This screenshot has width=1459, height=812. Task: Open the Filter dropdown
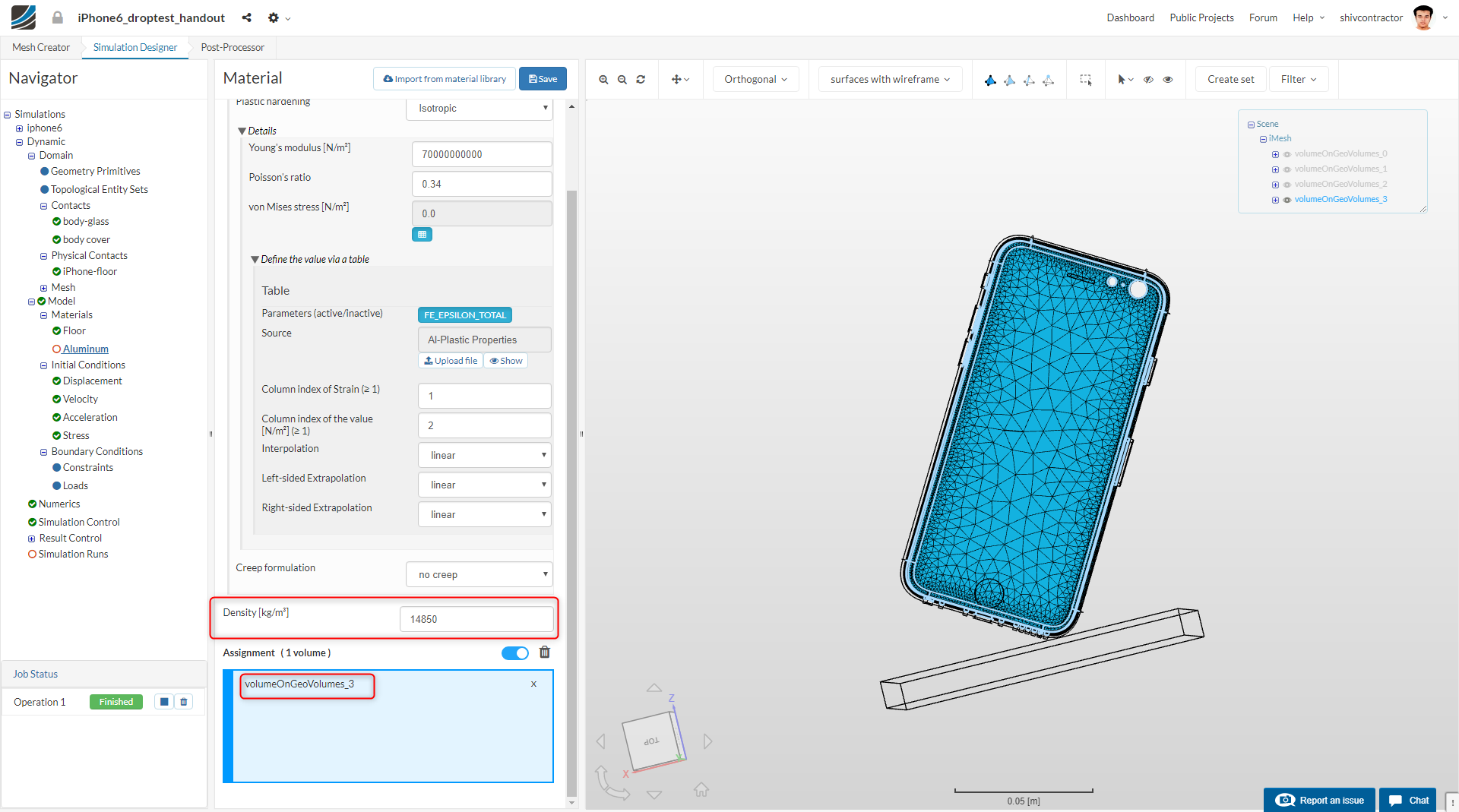[1299, 80]
